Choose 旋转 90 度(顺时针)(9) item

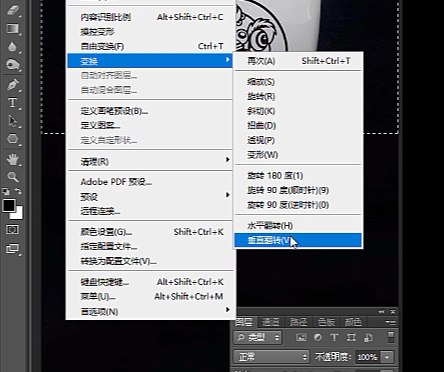[x=298, y=190]
